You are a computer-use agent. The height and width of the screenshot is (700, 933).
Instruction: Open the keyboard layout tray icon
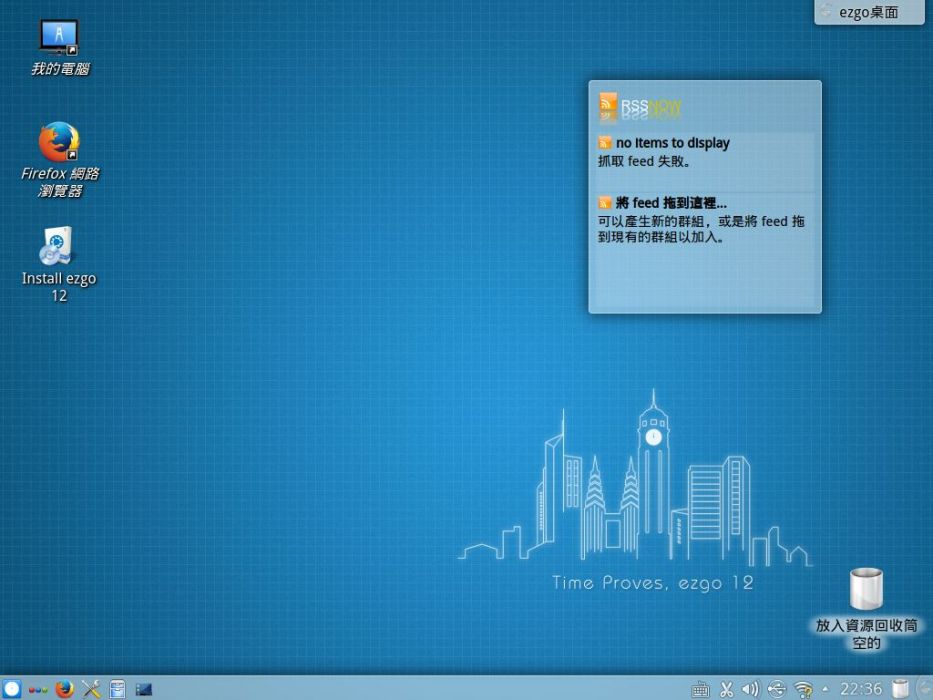click(700, 689)
